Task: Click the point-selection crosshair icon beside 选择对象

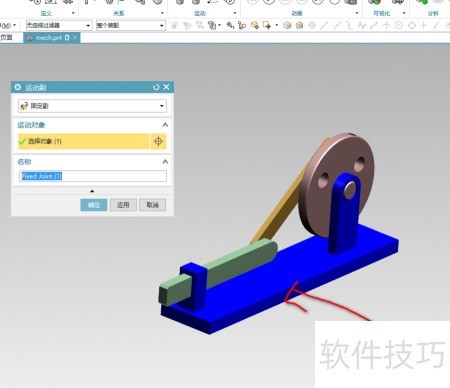Action: tap(158, 141)
